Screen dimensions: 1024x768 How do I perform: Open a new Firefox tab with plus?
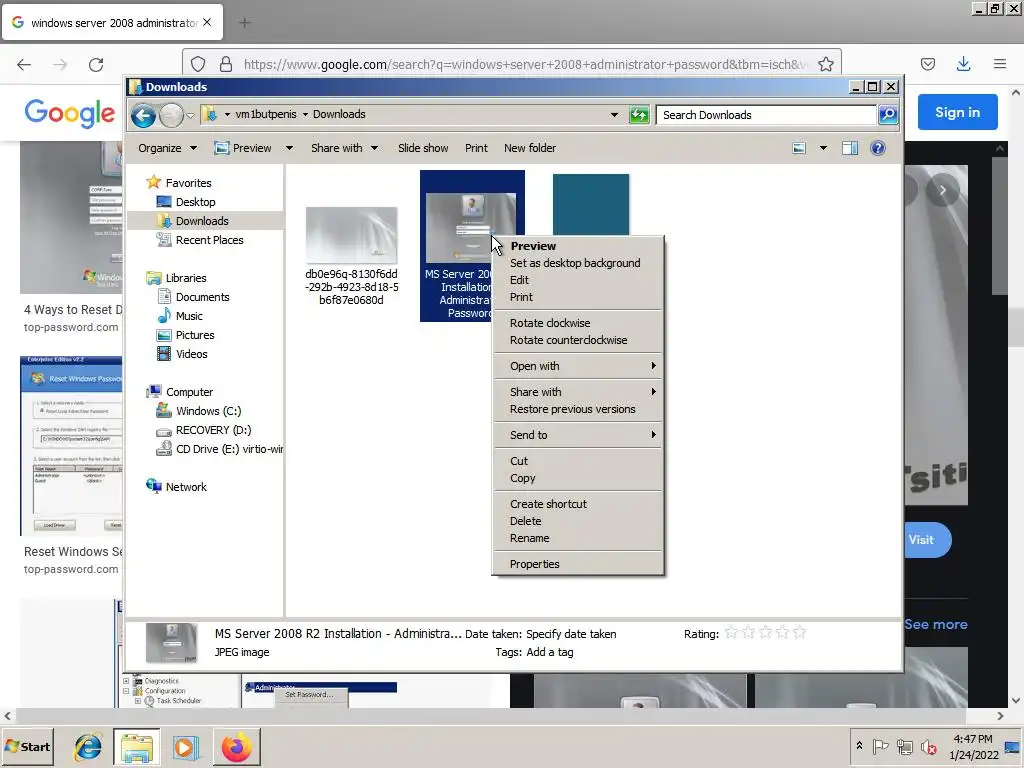[245, 23]
